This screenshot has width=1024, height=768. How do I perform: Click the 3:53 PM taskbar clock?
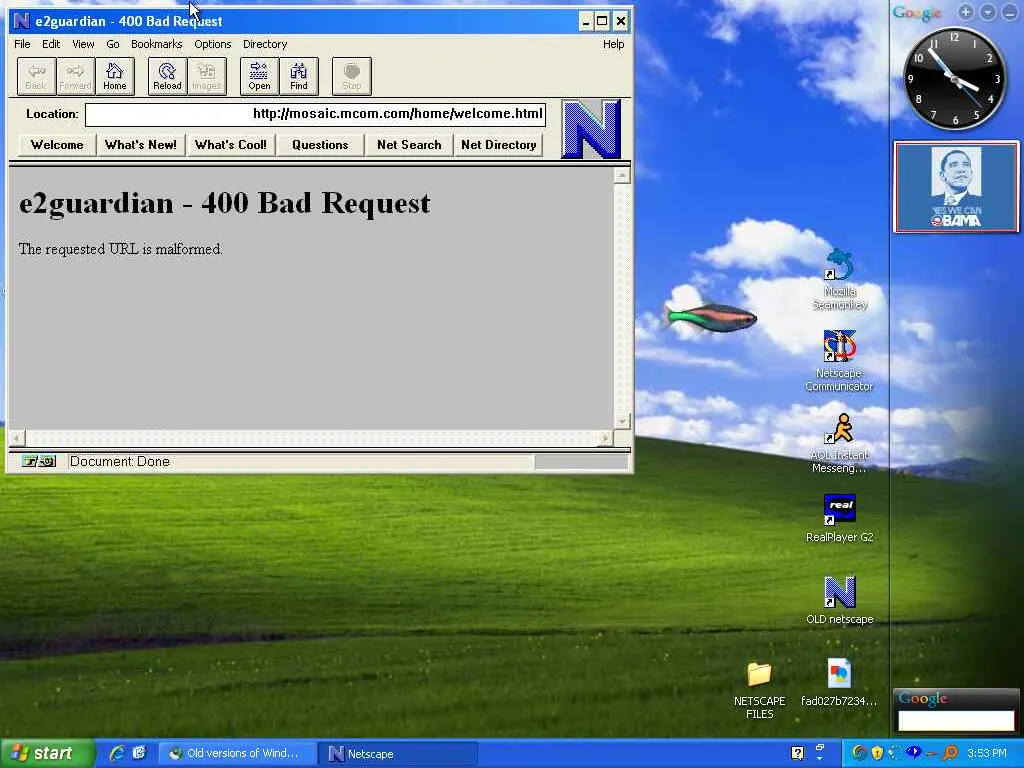click(x=987, y=753)
